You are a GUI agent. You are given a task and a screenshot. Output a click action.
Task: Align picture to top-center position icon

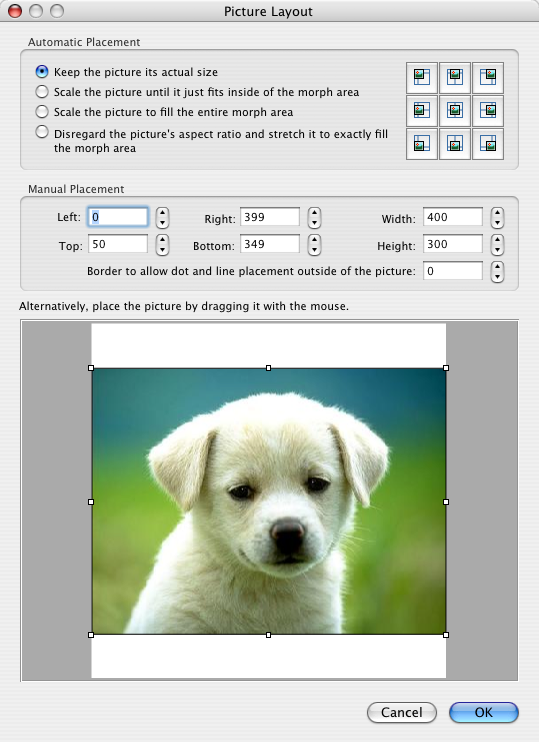(455, 78)
